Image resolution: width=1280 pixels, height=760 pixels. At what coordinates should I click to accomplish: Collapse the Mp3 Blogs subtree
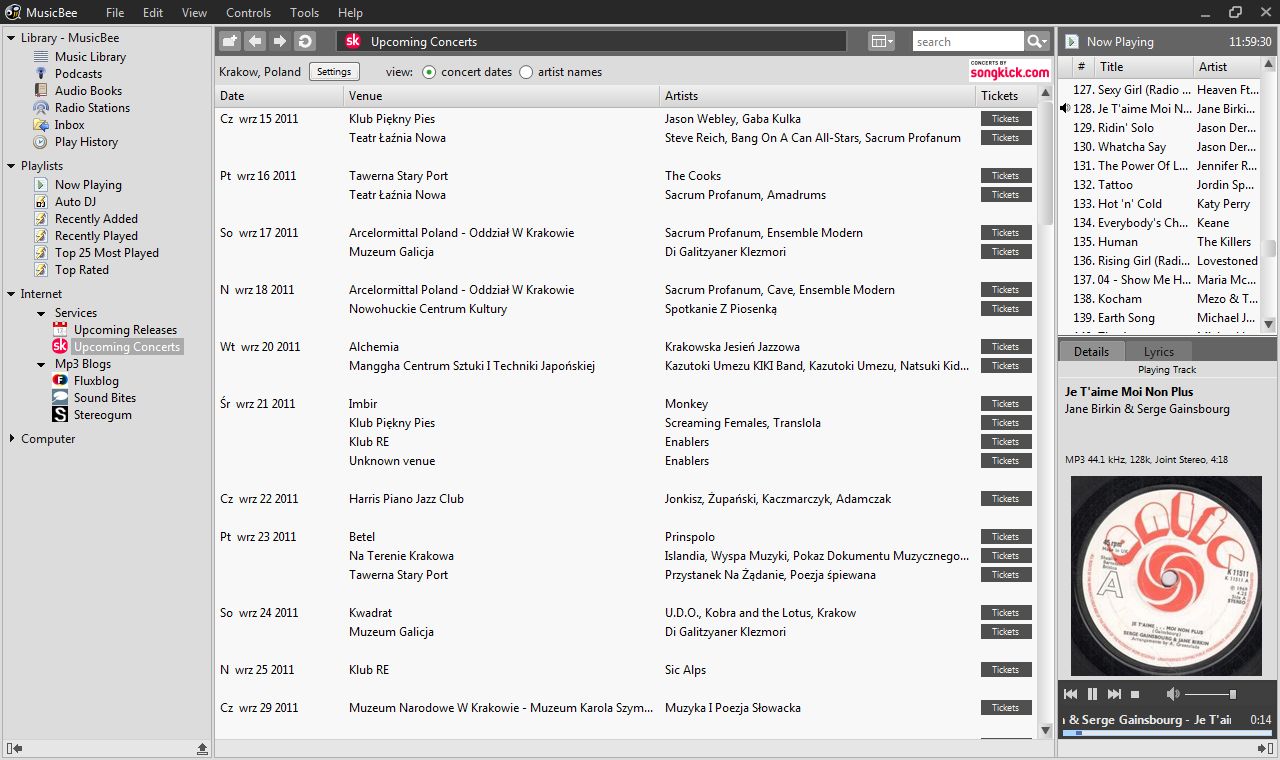pos(42,364)
